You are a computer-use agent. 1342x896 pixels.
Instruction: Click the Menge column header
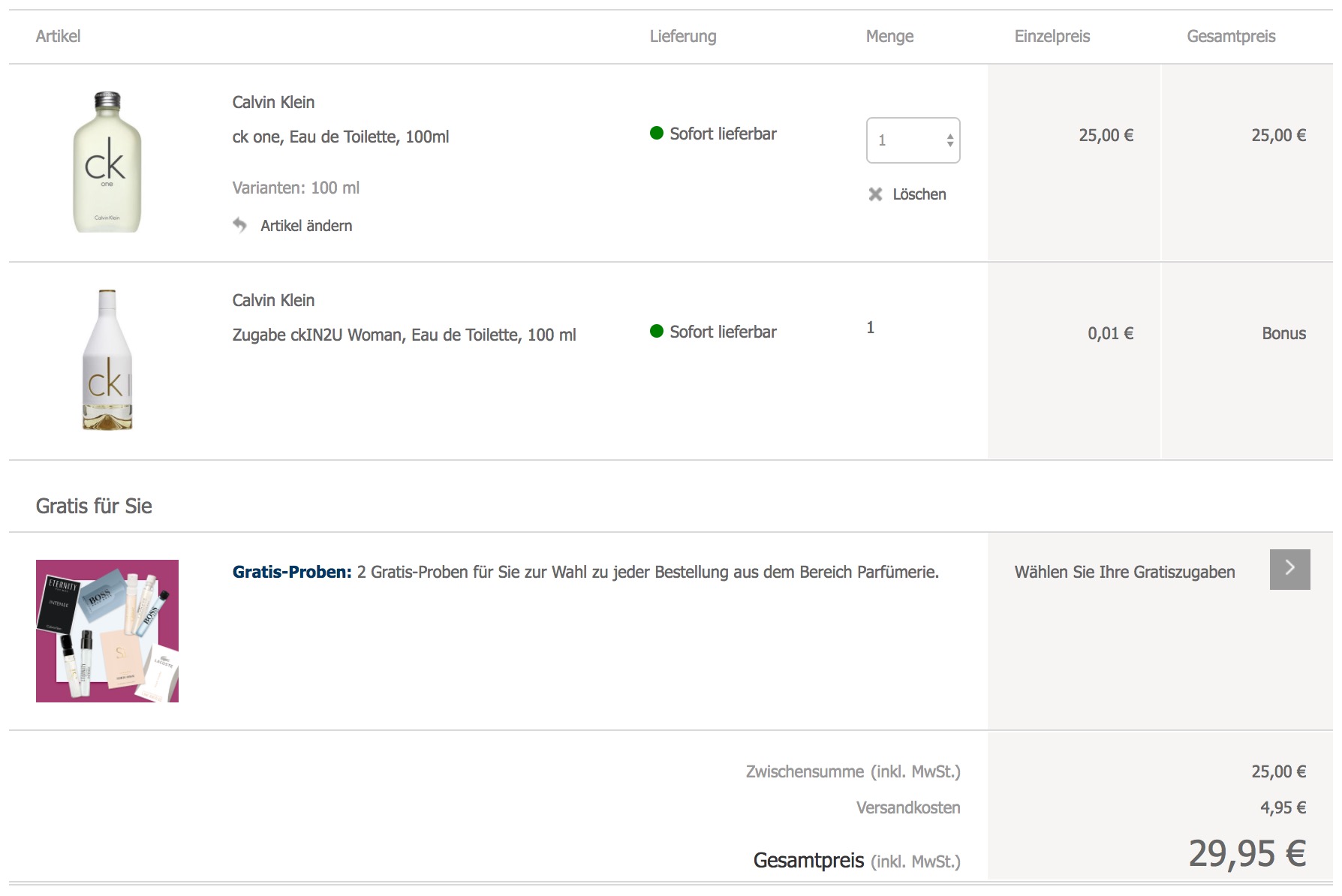[x=889, y=36]
